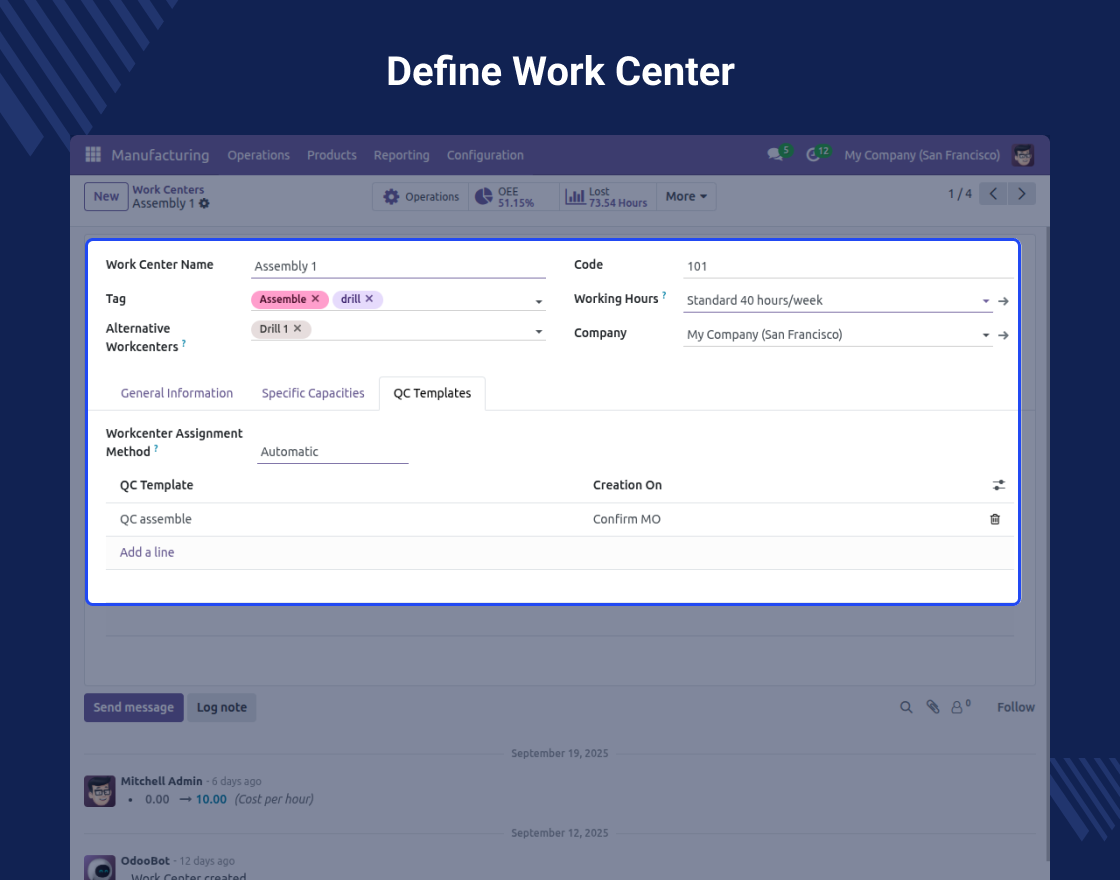Viewport: 1120px width, 880px height.
Task: Open the Lost 73.54 Hours stat button
Action: 607,196
